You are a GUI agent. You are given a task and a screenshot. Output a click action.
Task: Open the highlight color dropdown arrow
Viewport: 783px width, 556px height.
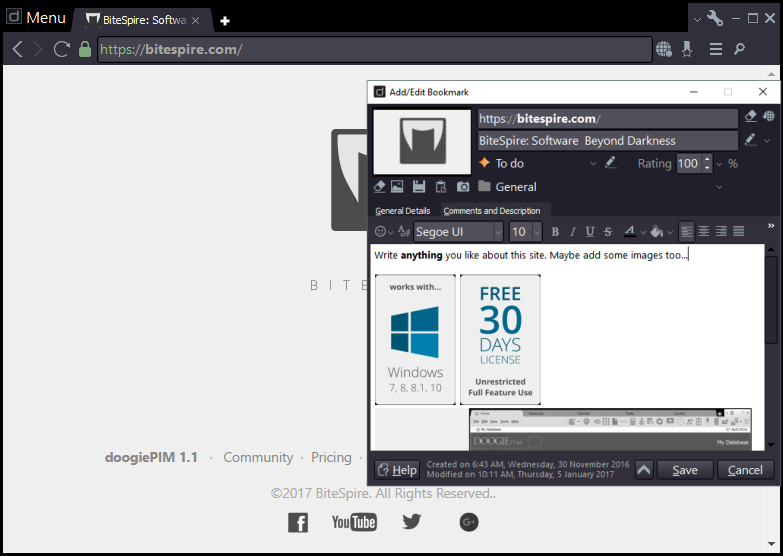tap(670, 232)
